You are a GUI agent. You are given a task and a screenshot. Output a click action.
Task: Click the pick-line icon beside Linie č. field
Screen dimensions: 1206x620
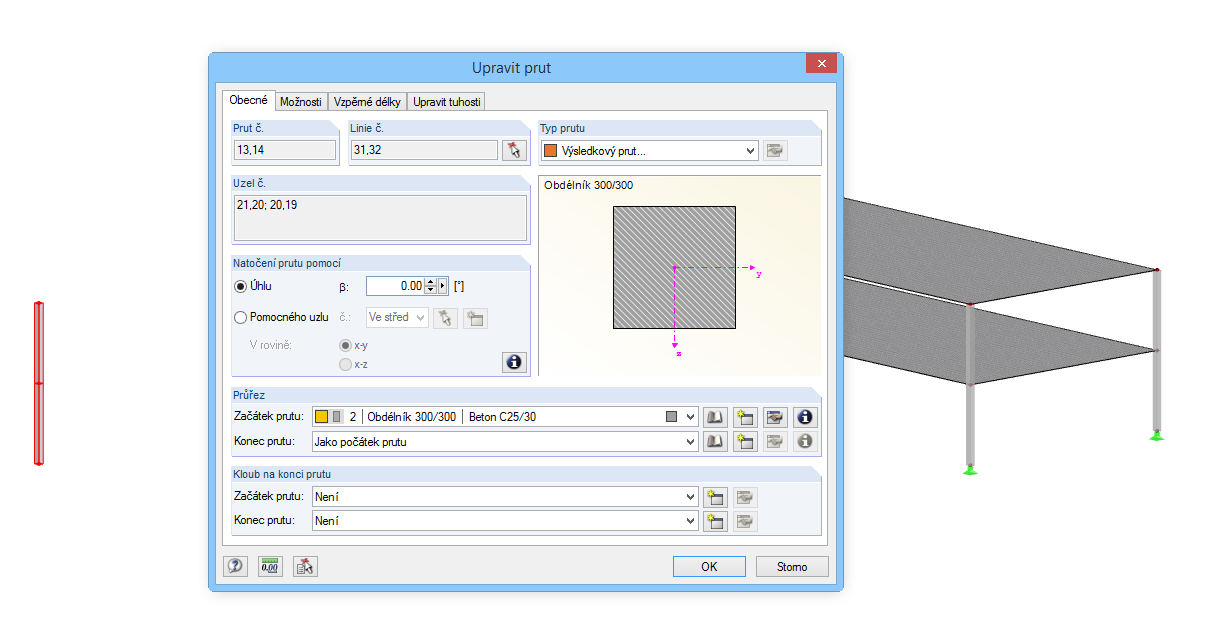point(513,151)
